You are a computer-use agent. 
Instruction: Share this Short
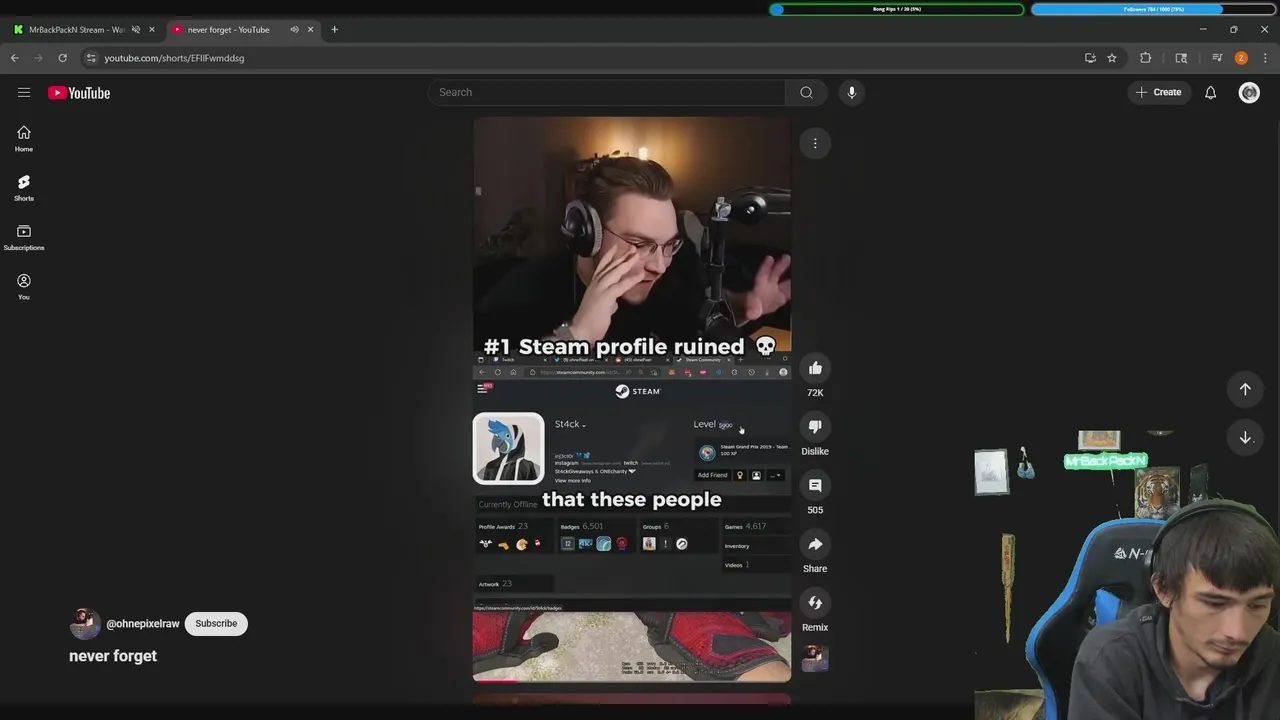pyautogui.click(x=815, y=544)
